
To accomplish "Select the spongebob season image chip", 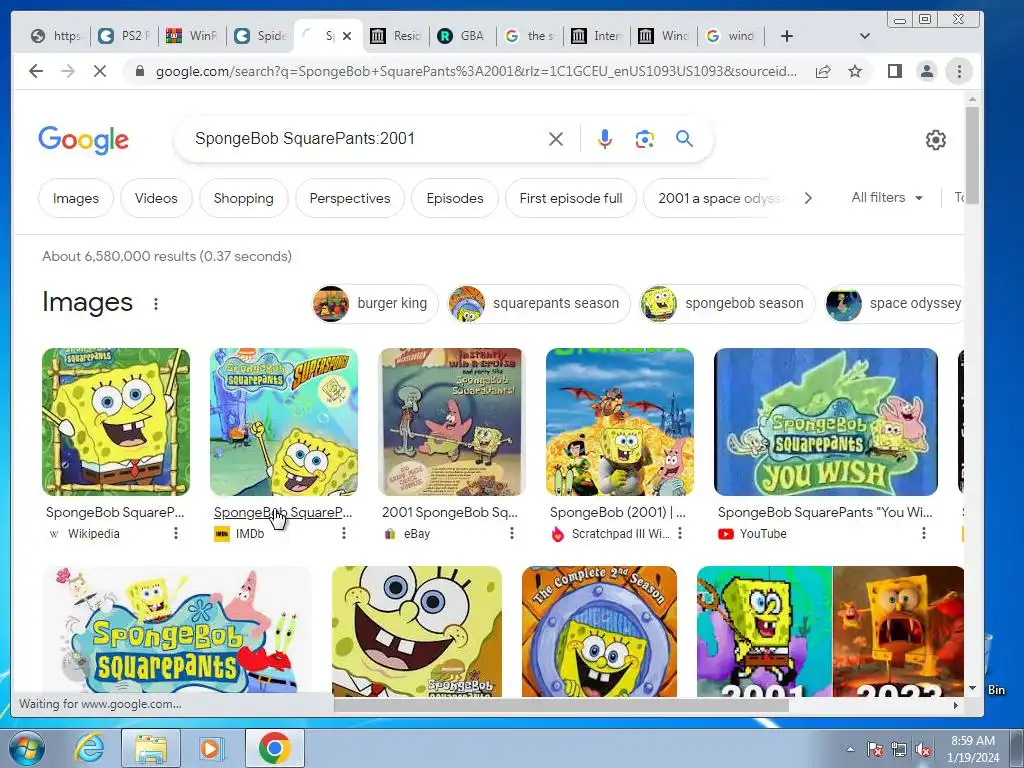I will click(x=728, y=303).
